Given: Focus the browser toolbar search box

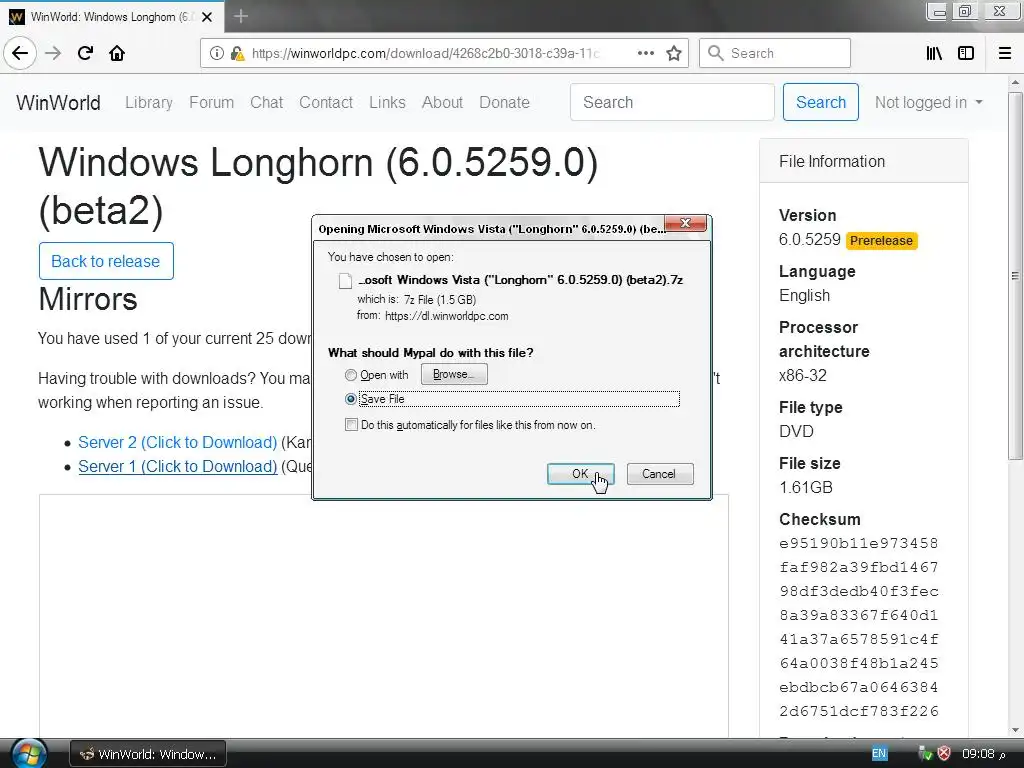Looking at the screenshot, I should 775,53.
